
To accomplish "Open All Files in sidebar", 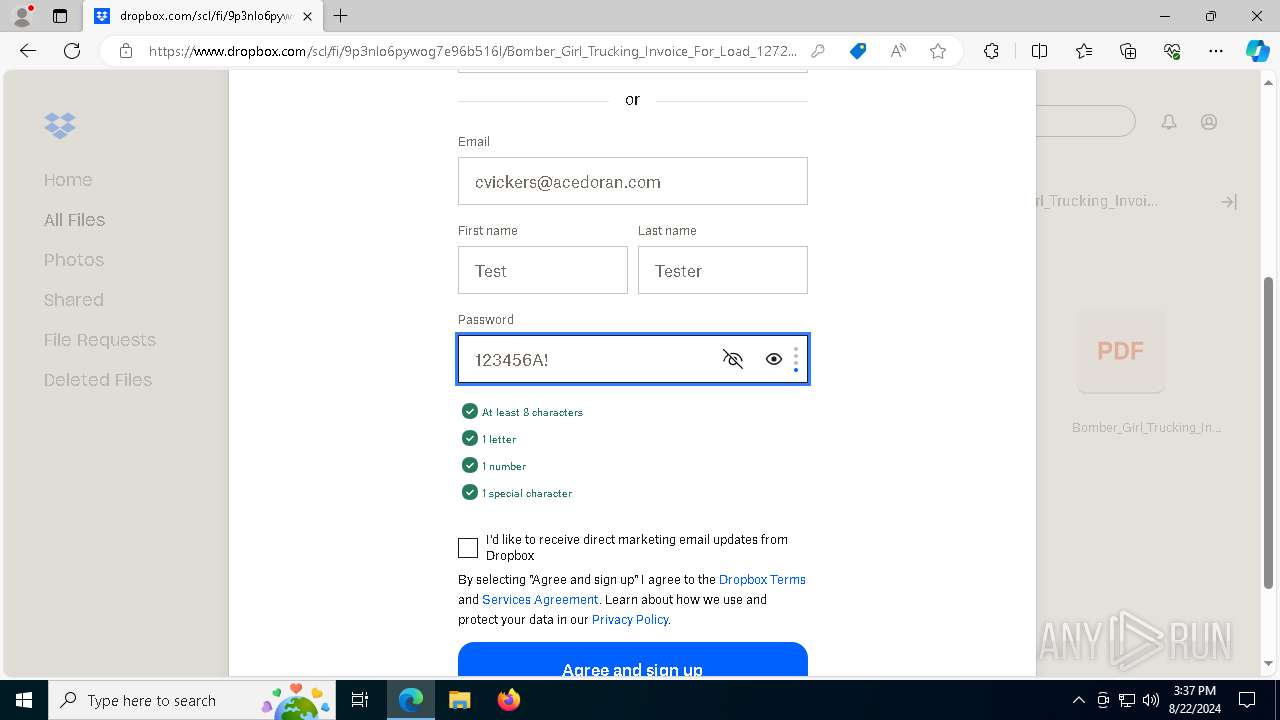I will pos(74,220).
